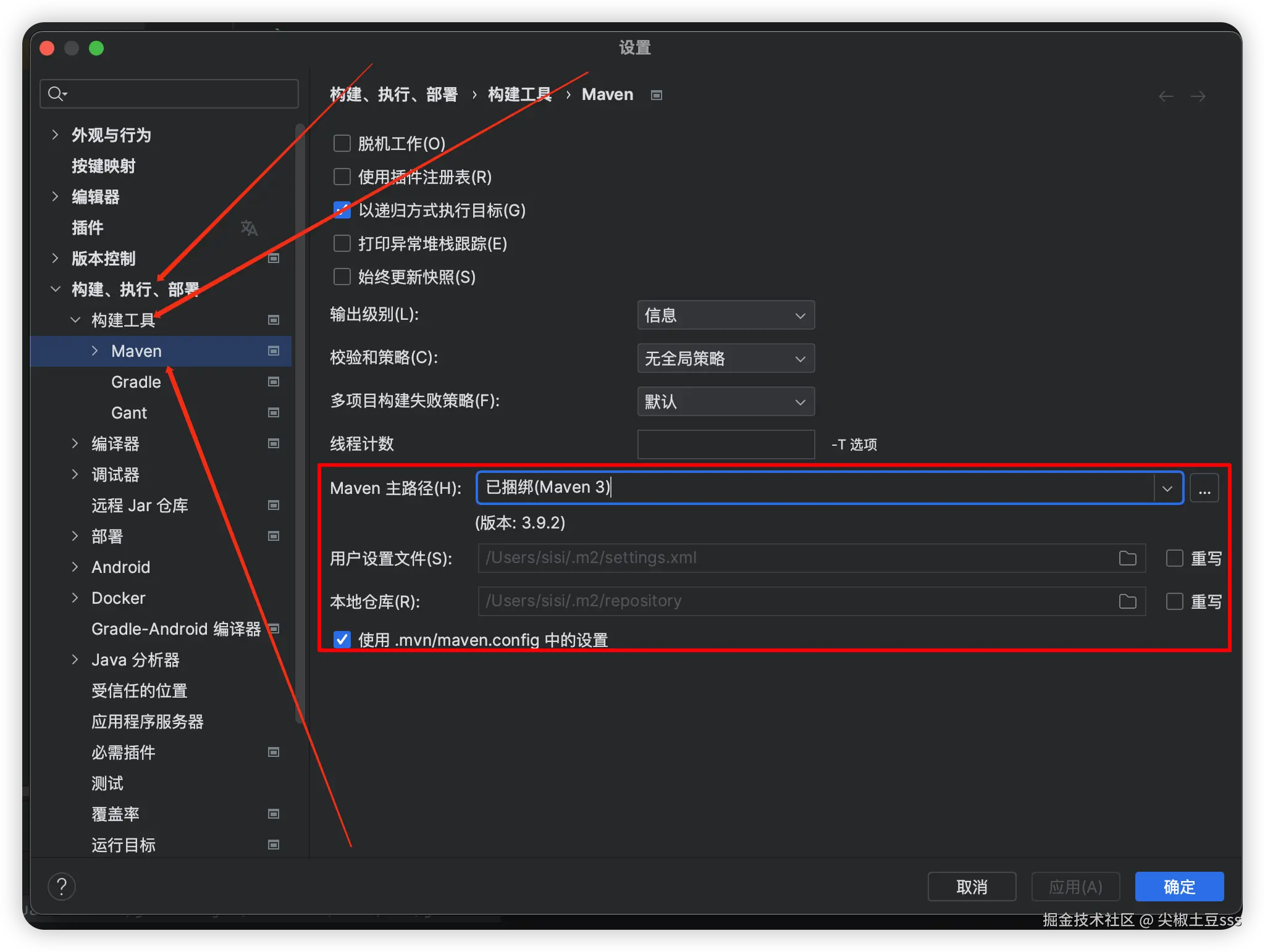This screenshot has height=952, width=1265.
Task: Click the folder icon for local repository
Action: [x=1127, y=601]
